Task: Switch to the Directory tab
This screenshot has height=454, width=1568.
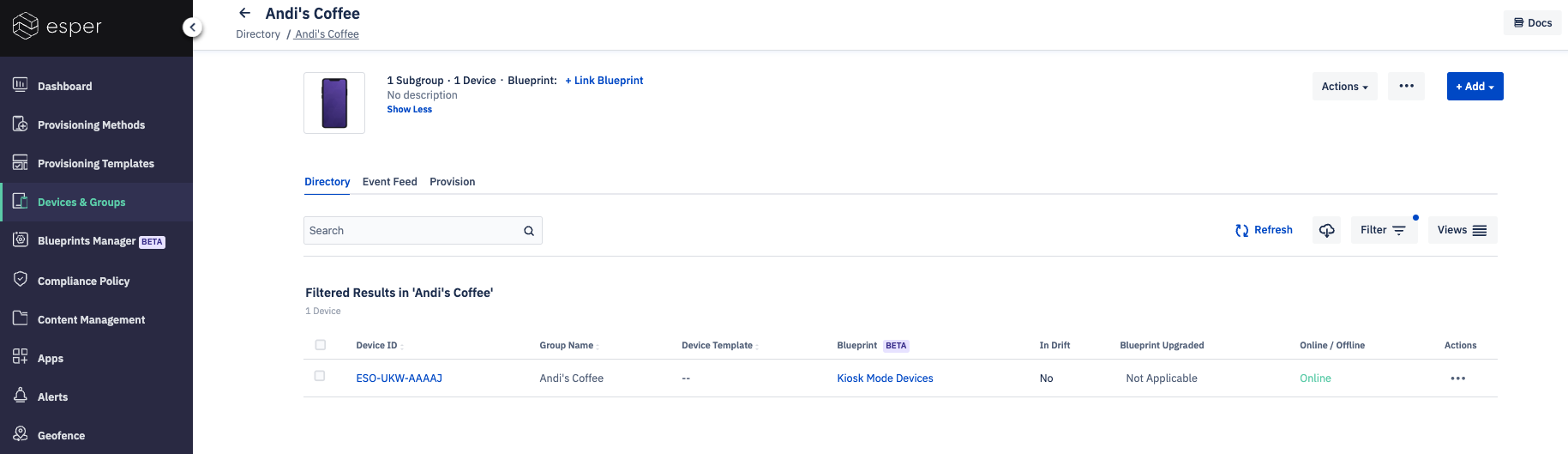Action: (327, 182)
